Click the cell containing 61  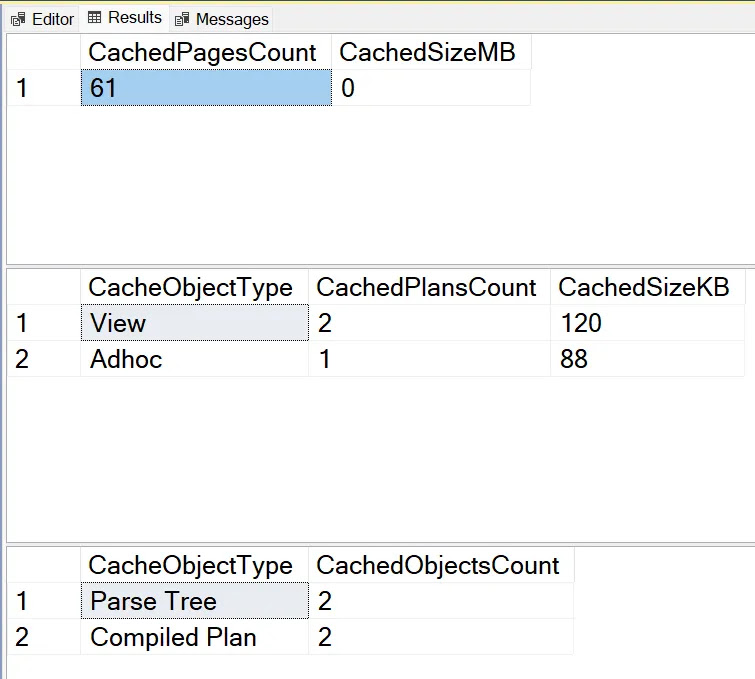(x=206, y=88)
